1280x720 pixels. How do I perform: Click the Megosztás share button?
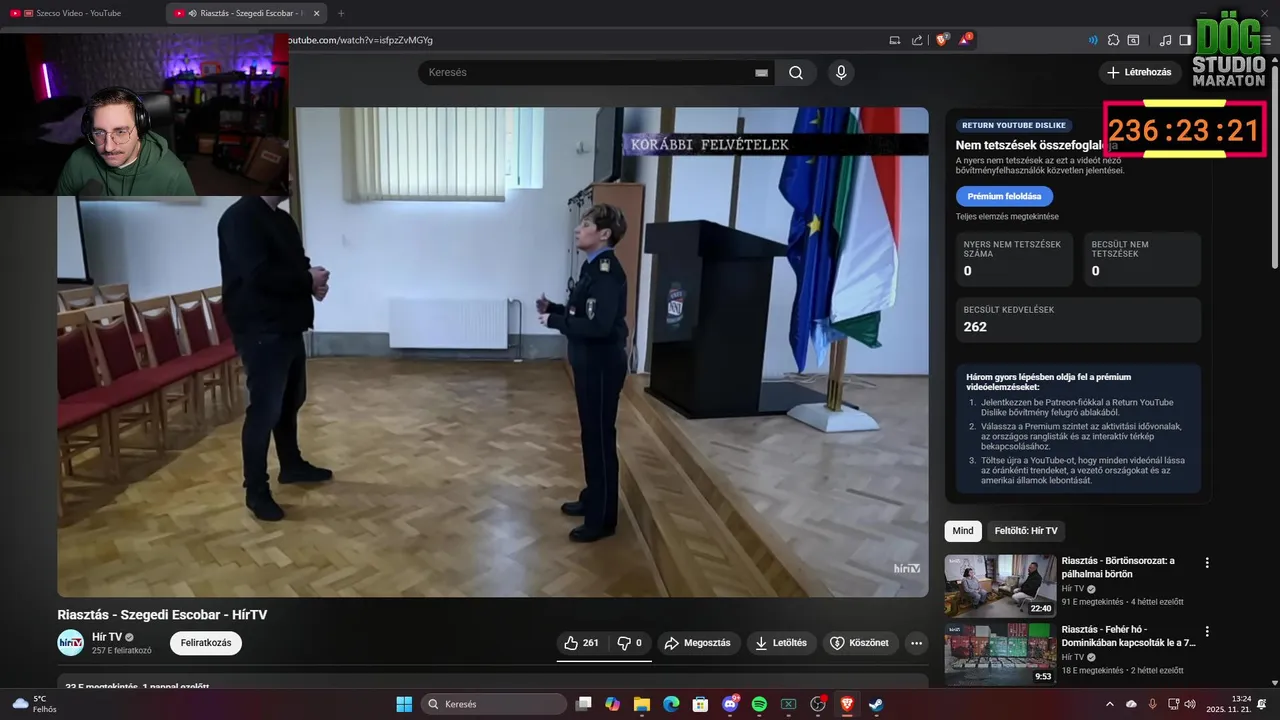coord(697,643)
